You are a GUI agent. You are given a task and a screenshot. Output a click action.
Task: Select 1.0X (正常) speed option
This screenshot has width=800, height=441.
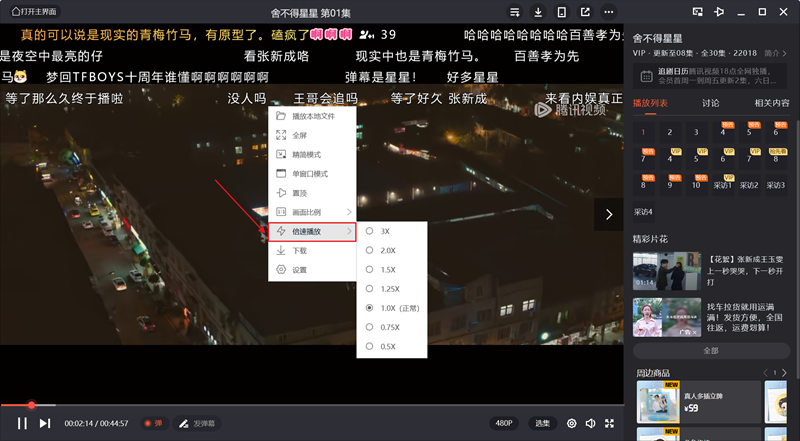pyautogui.click(x=391, y=308)
